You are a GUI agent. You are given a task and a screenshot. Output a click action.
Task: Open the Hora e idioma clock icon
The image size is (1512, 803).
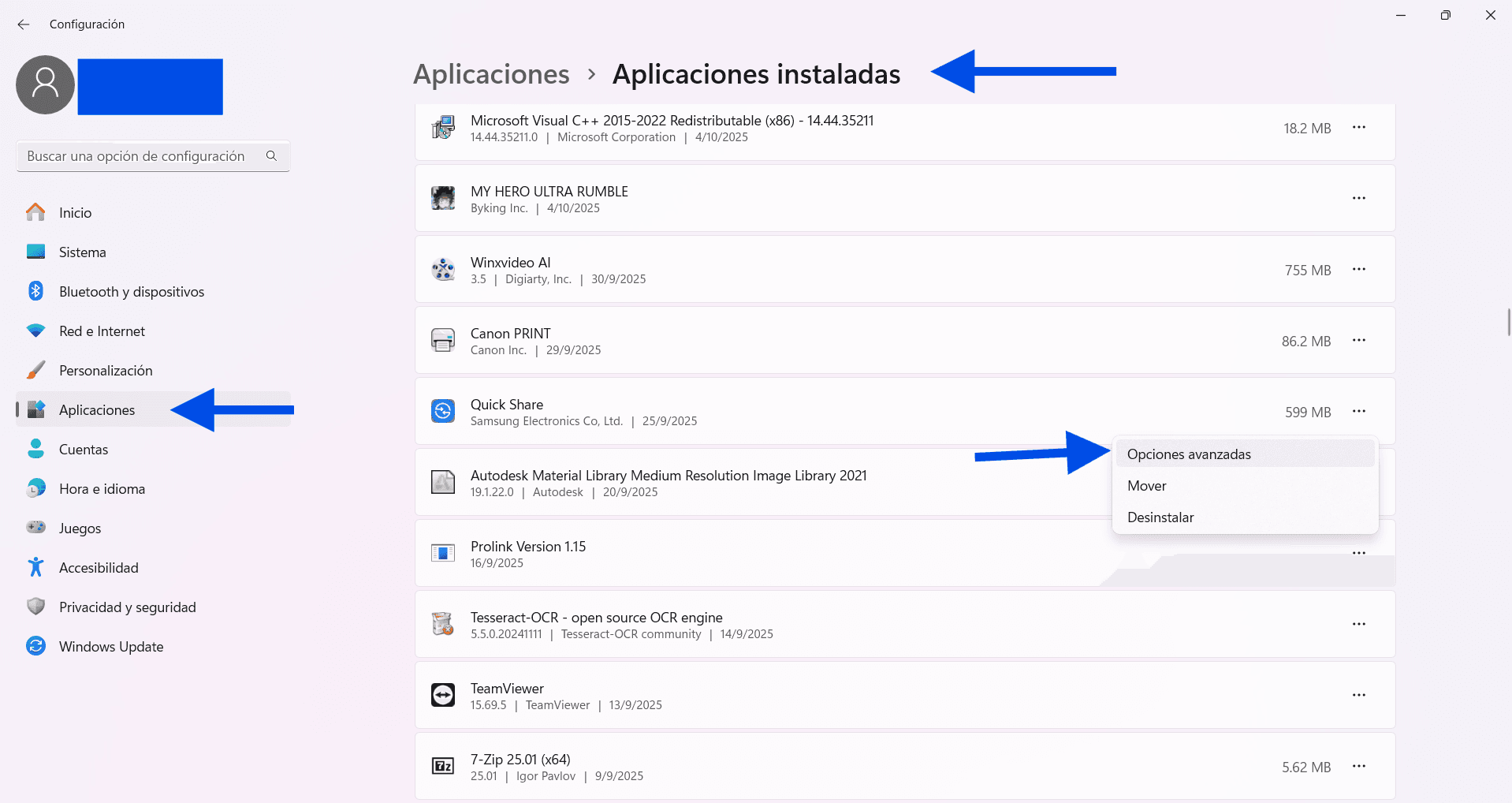[35, 488]
